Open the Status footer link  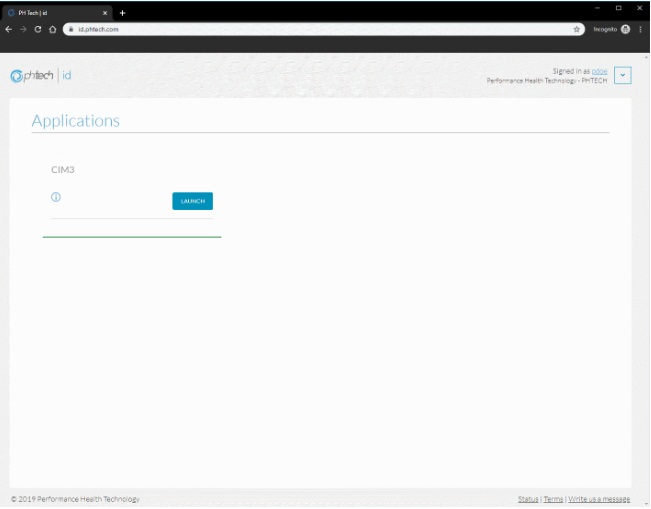pos(528,499)
